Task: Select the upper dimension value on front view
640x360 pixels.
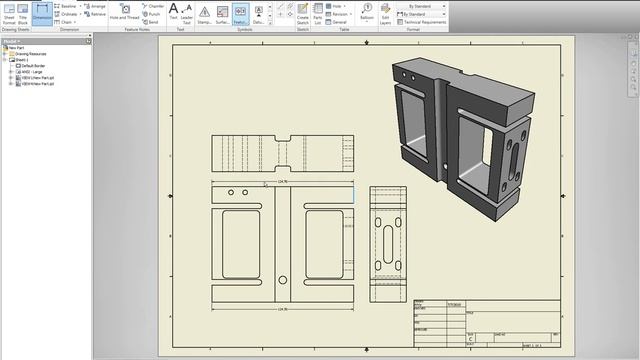Action: [x=282, y=182]
